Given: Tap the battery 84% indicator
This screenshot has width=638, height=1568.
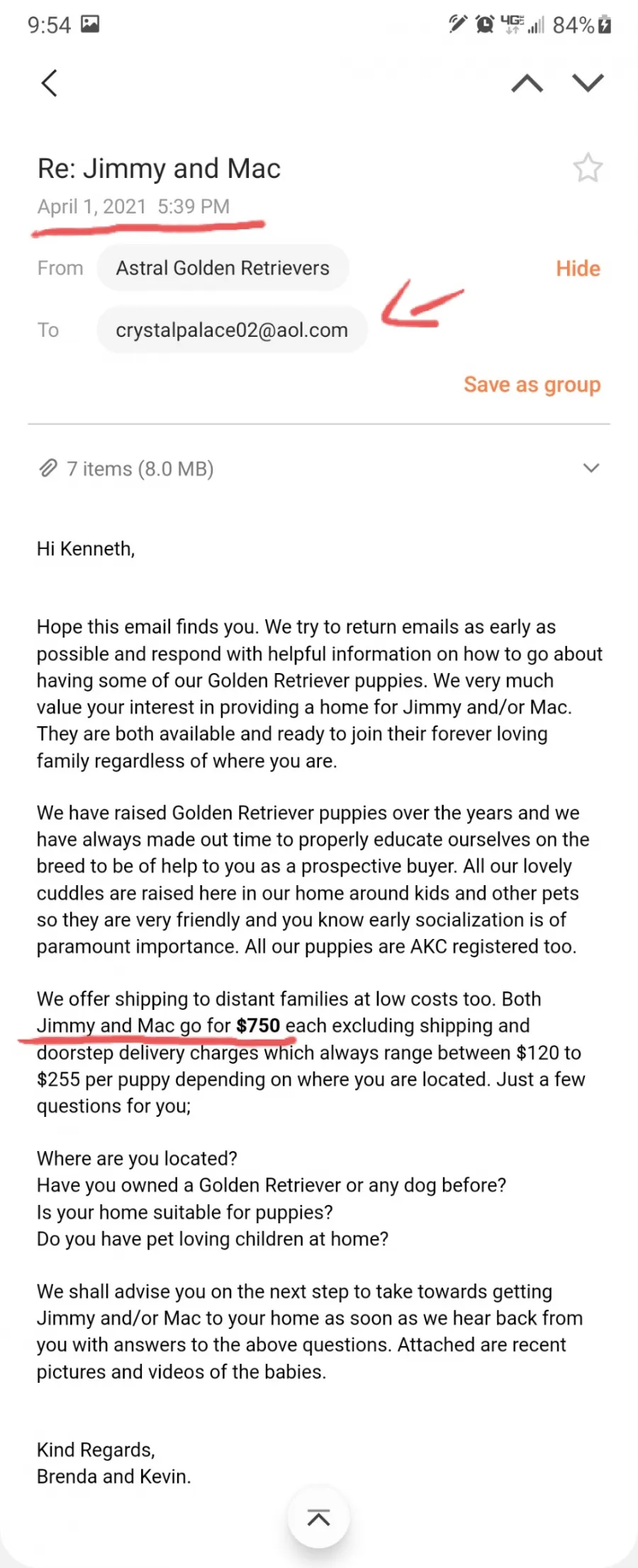Looking at the screenshot, I should (581, 25).
